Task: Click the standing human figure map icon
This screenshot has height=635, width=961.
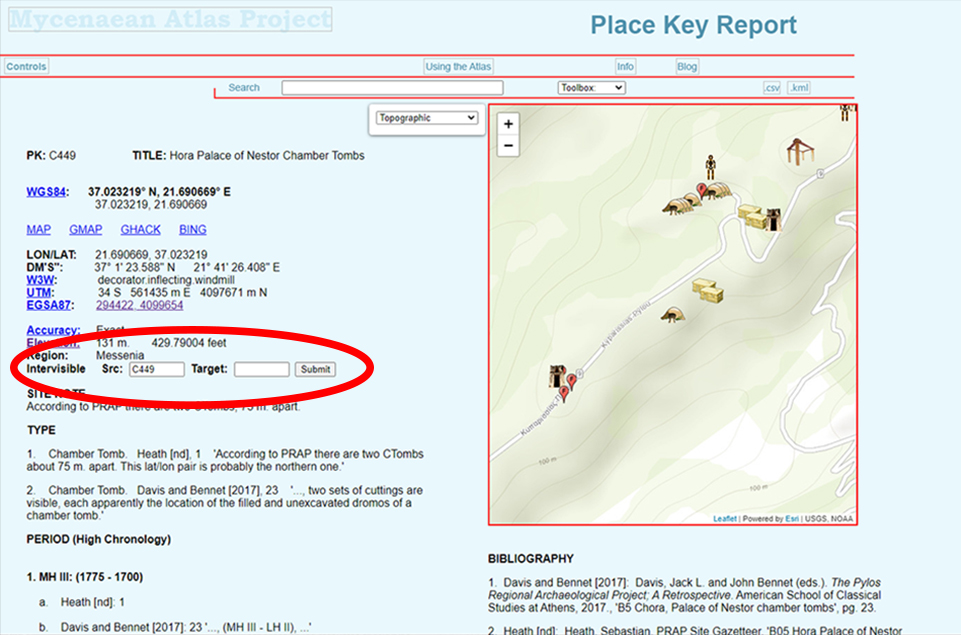Action: (711, 165)
